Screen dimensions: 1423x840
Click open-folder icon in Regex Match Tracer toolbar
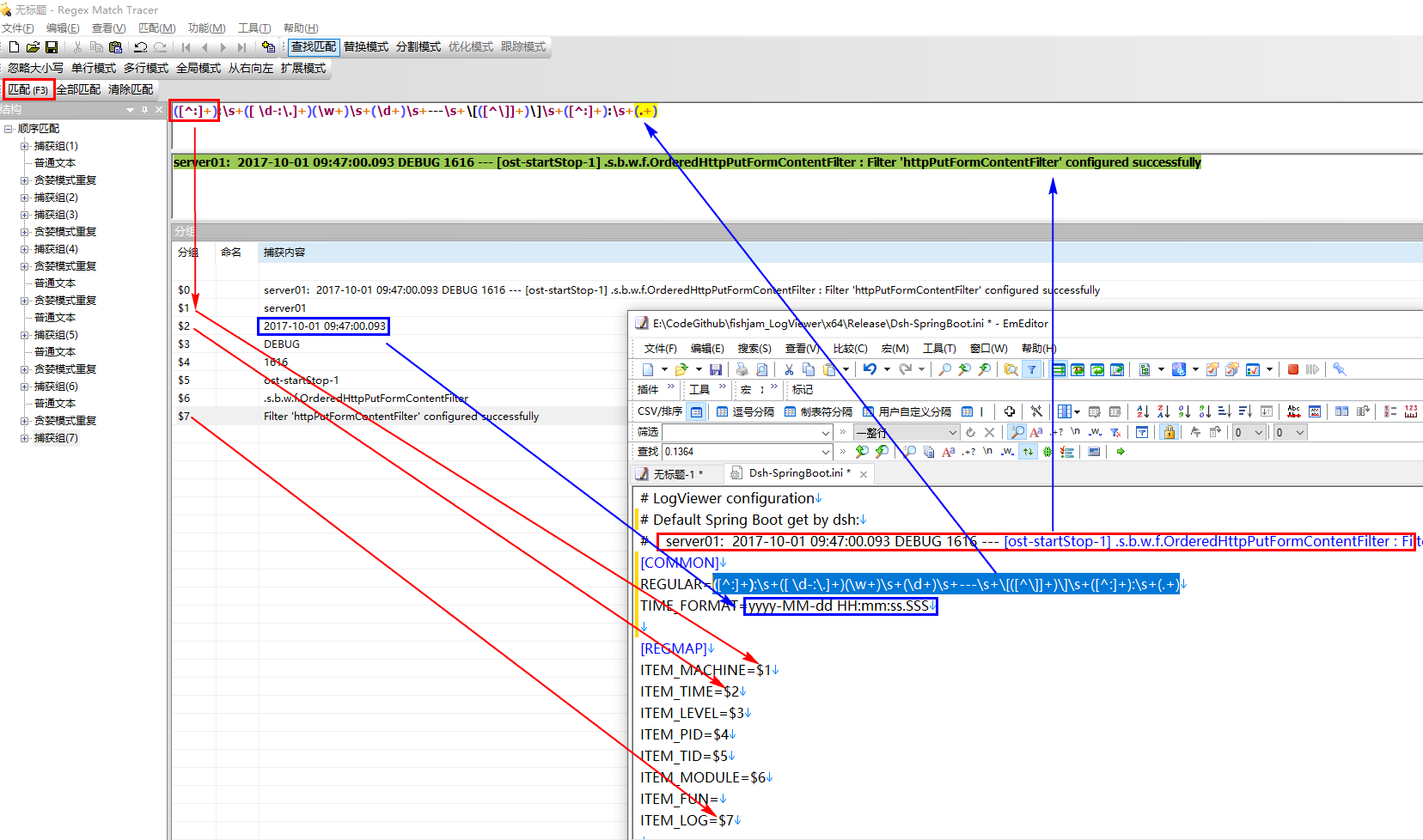pyautogui.click(x=33, y=47)
